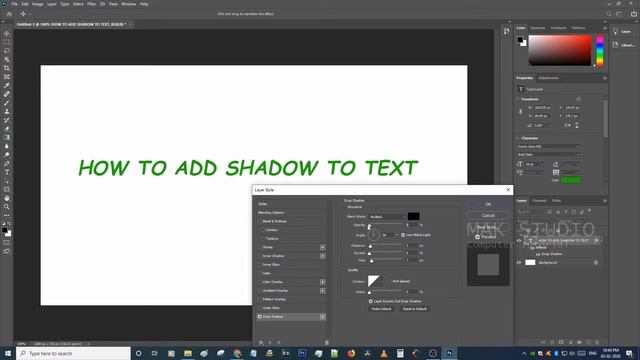This screenshot has height=360, width=640.
Task: Open the File menu
Action: click(14, 4)
